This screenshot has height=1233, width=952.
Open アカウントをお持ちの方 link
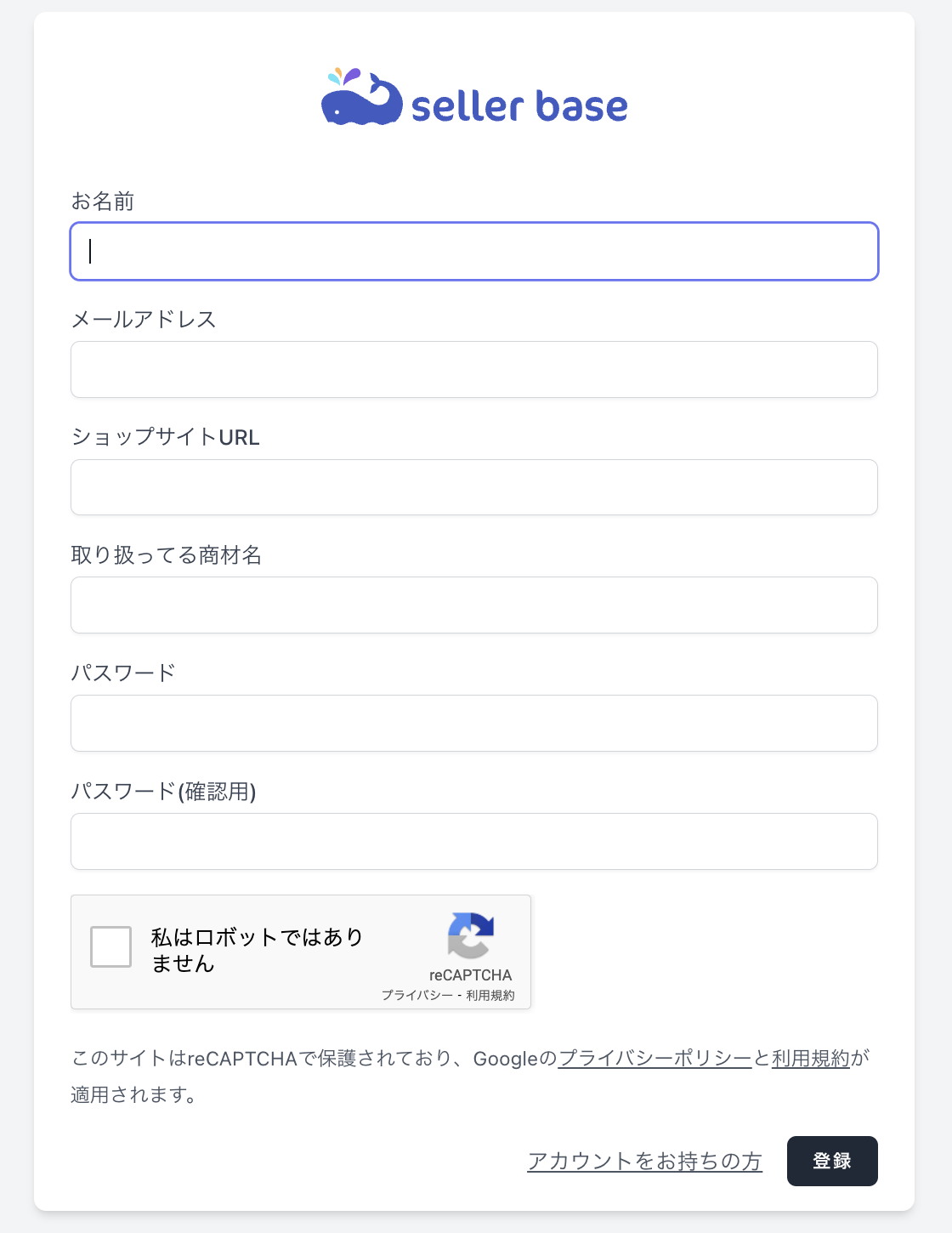coord(645,1160)
